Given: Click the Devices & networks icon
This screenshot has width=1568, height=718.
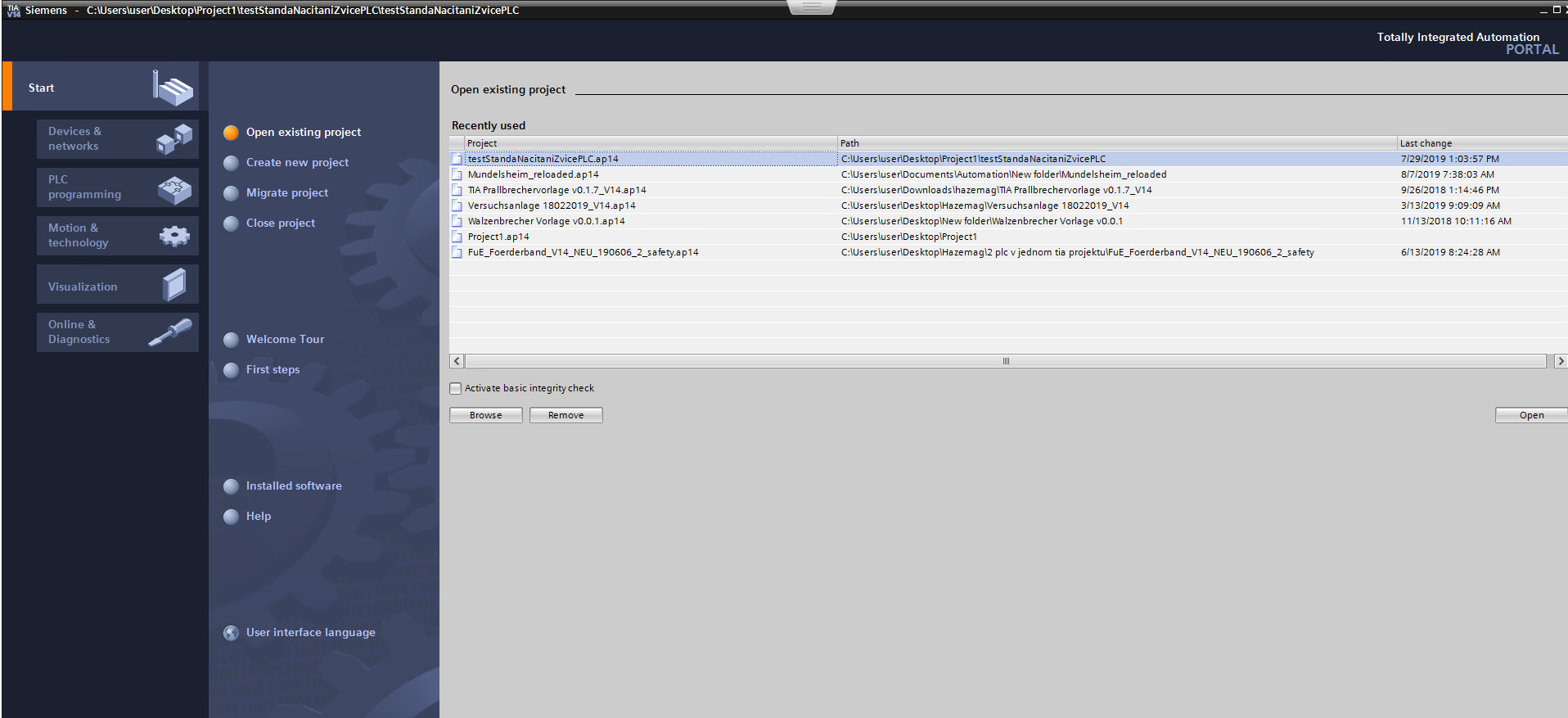Looking at the screenshot, I should click(x=173, y=139).
